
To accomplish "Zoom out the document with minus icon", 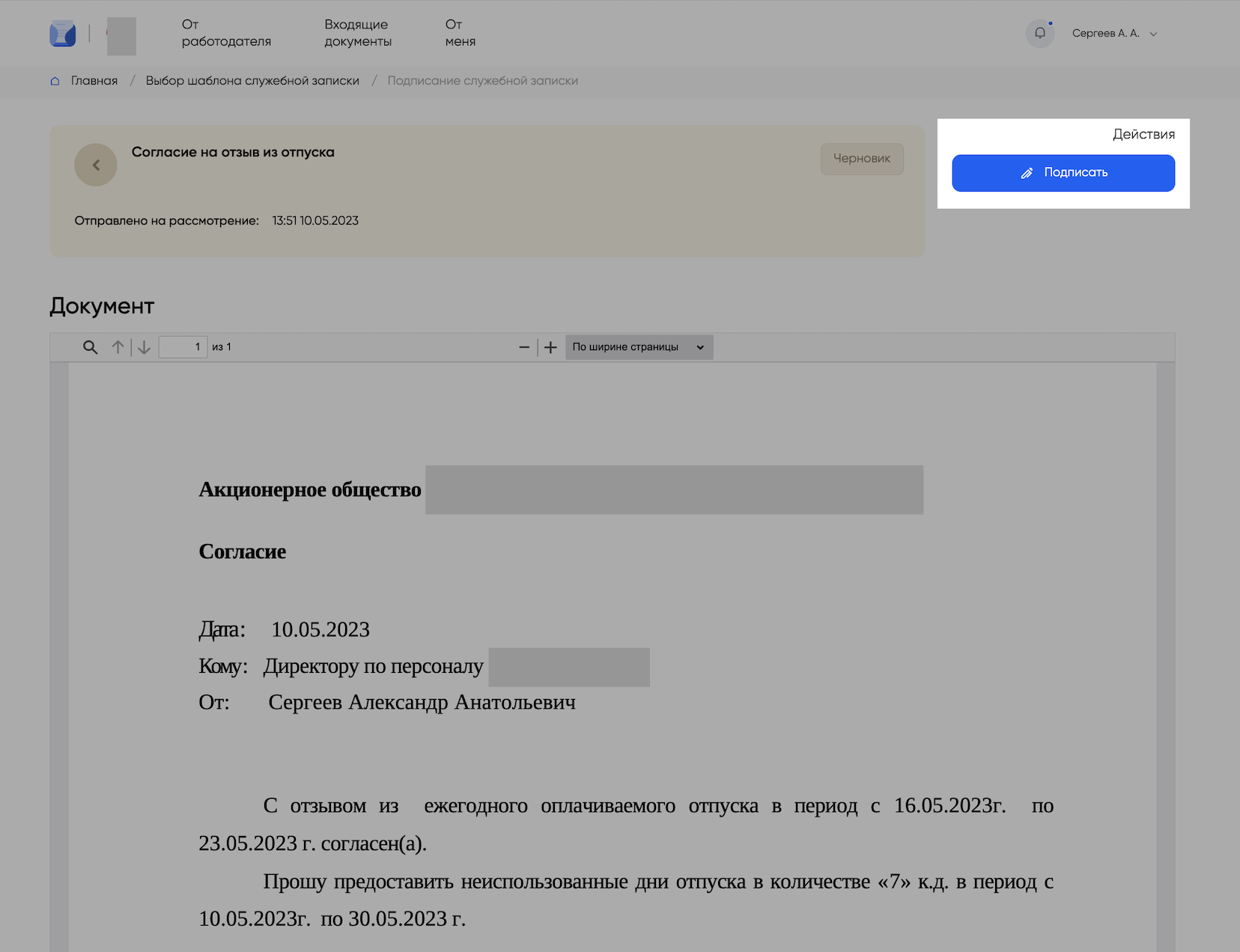I will coord(524,347).
